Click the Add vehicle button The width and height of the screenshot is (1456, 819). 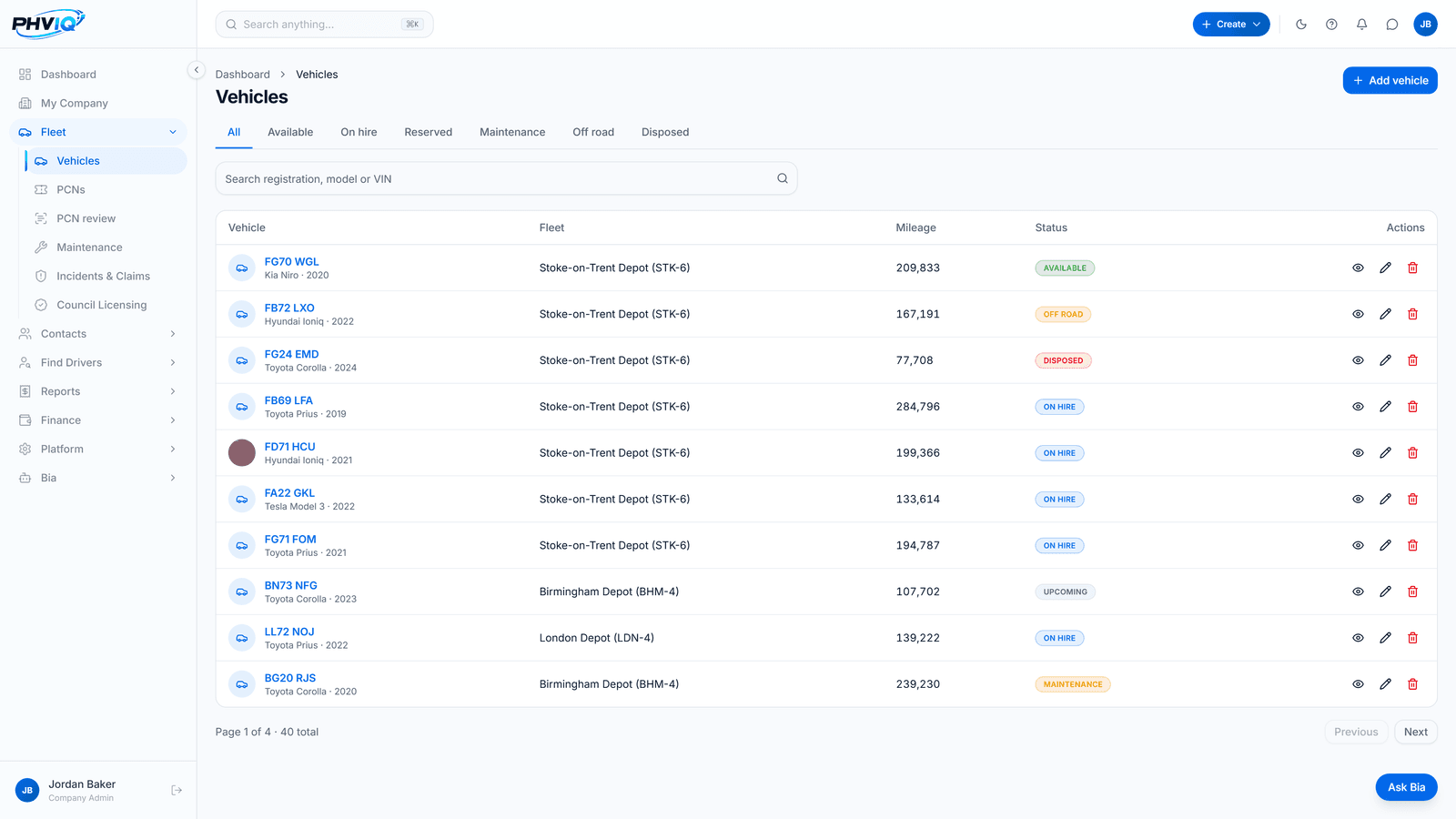tap(1390, 80)
